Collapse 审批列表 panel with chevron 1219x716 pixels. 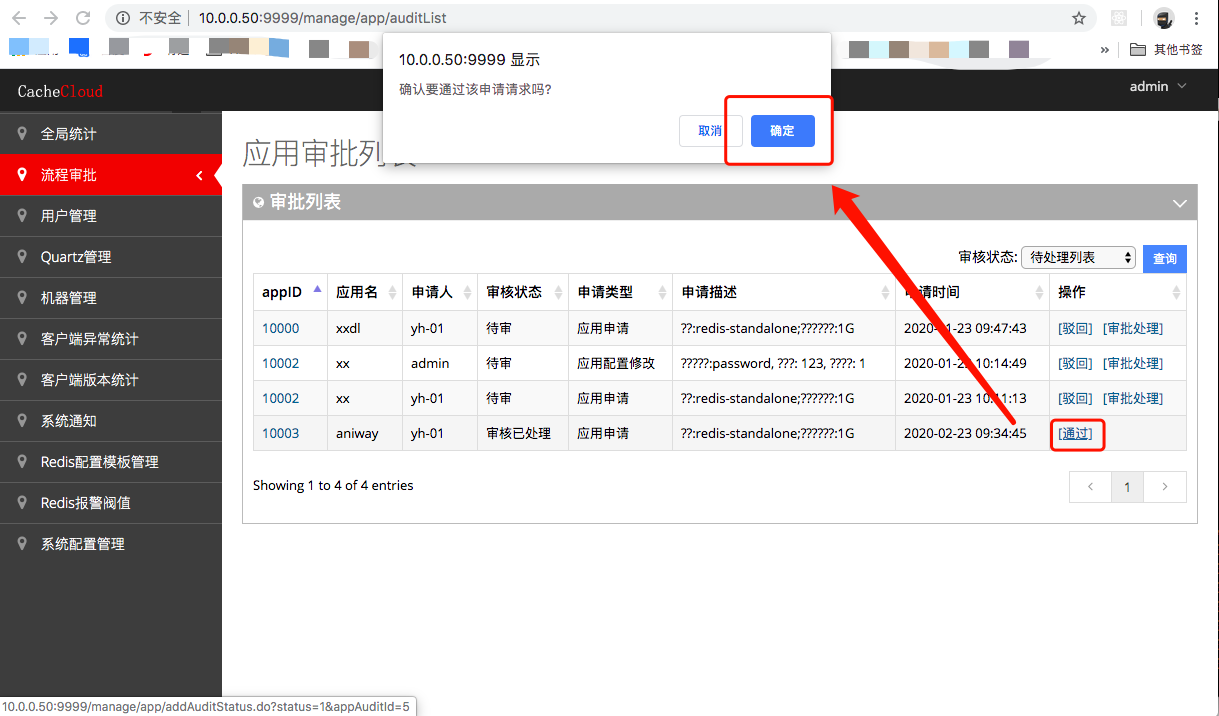(1179, 203)
